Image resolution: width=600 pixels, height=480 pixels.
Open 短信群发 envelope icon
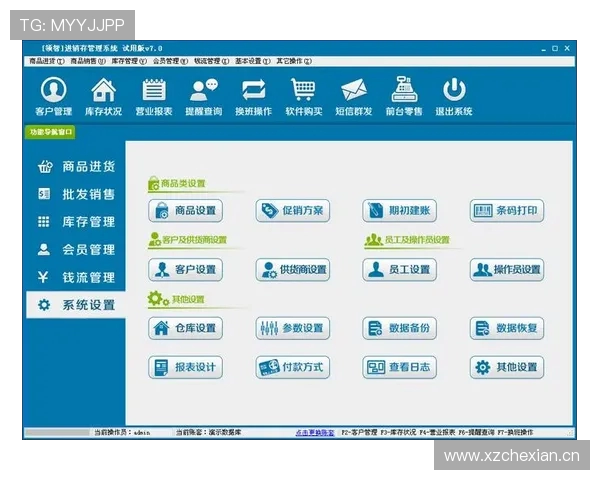coord(354,96)
